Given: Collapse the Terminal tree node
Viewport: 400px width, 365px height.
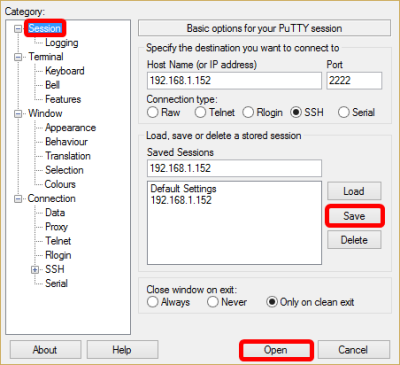Looking at the screenshot, I should pyautogui.click(x=18, y=57).
